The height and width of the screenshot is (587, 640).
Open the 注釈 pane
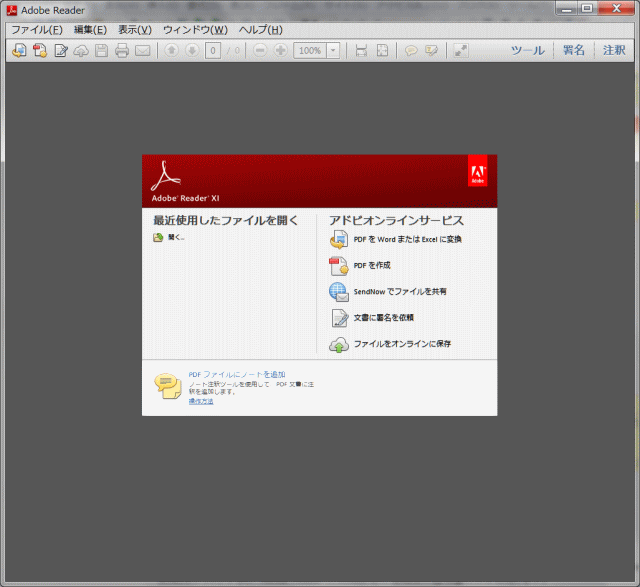[614, 50]
